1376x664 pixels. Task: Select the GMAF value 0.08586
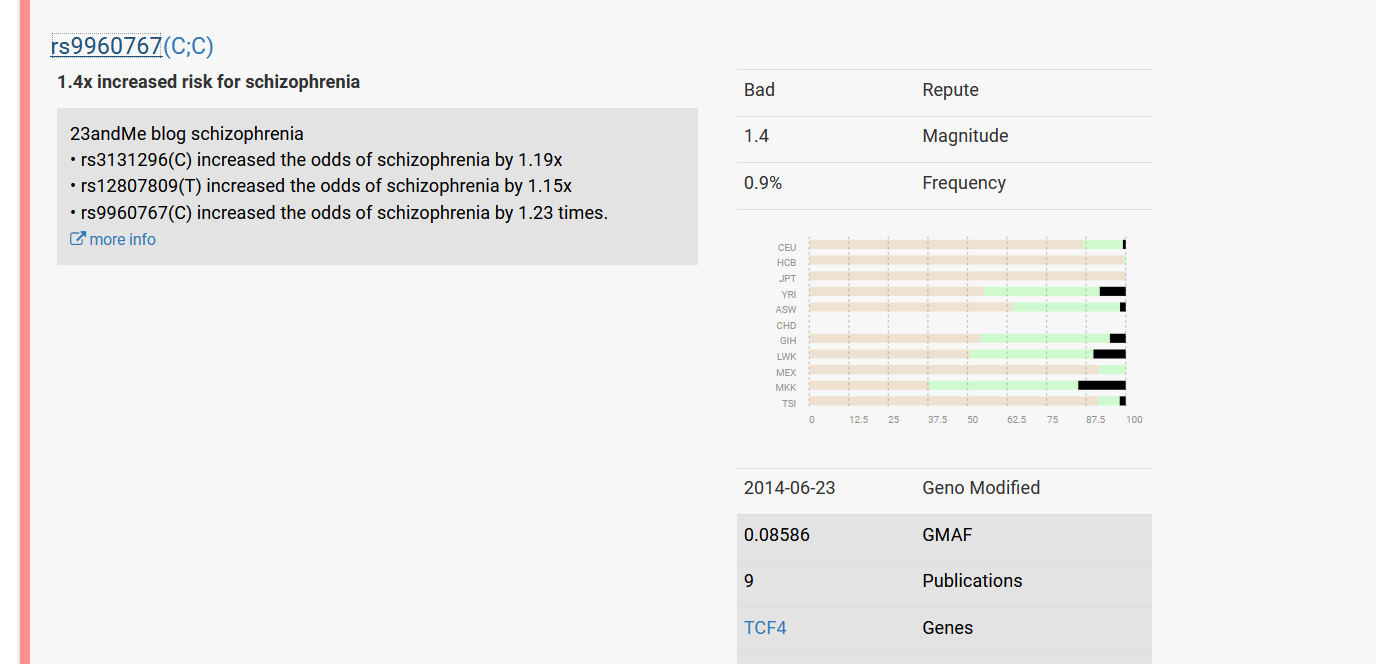point(777,535)
